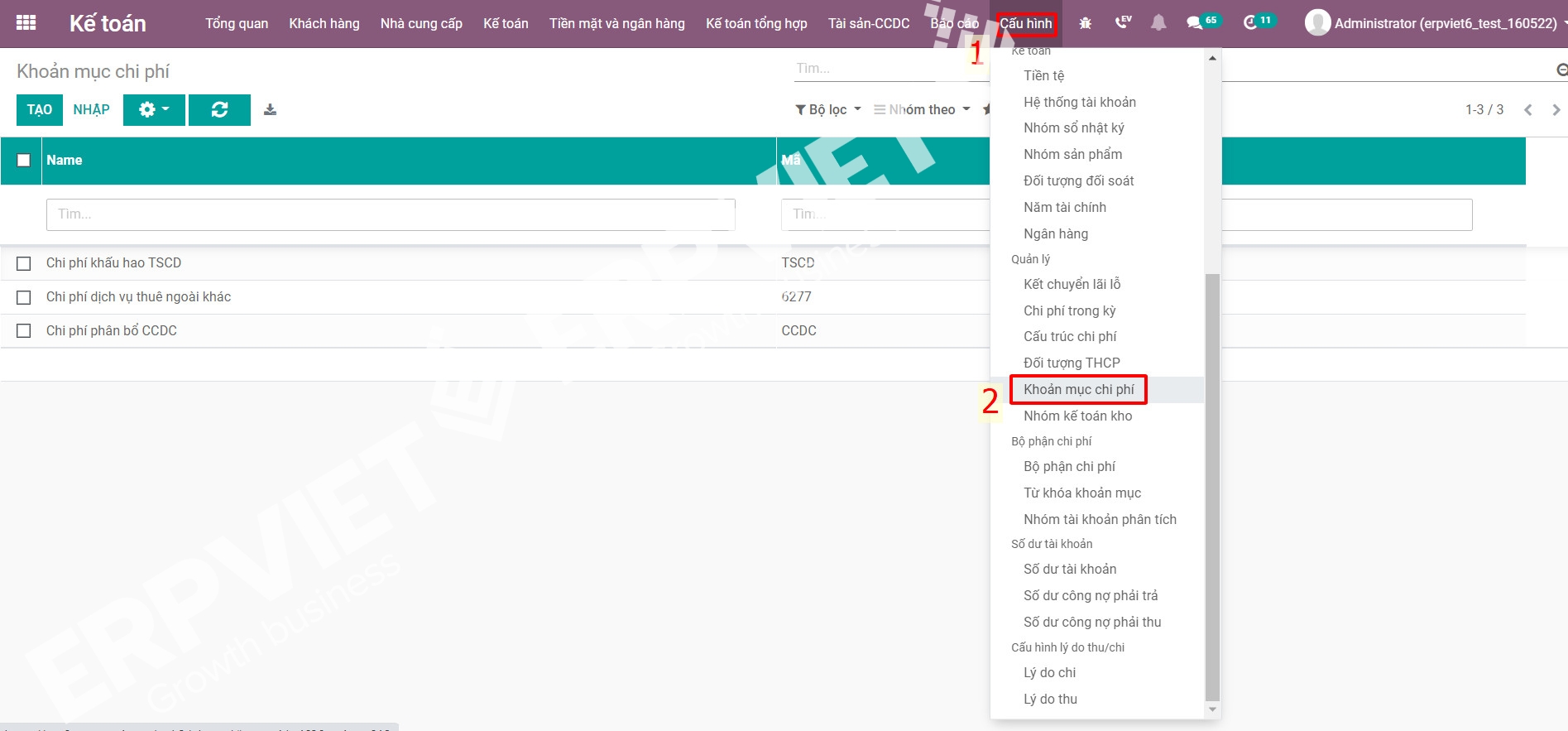Select Khoản mục chi phí menu entry
The height and width of the screenshot is (731, 1568).
pos(1078,389)
